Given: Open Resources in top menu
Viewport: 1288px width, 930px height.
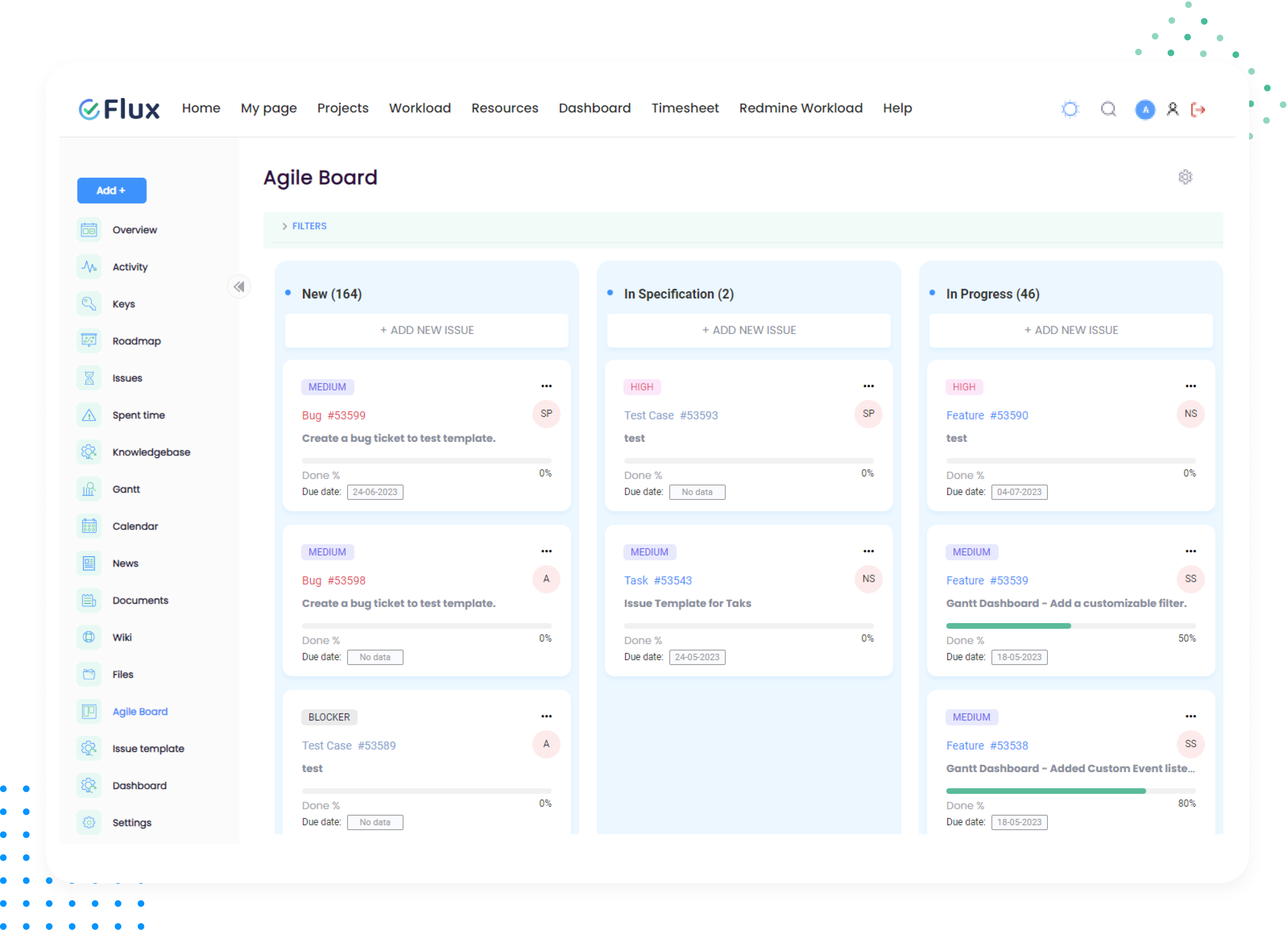Looking at the screenshot, I should pyautogui.click(x=504, y=108).
